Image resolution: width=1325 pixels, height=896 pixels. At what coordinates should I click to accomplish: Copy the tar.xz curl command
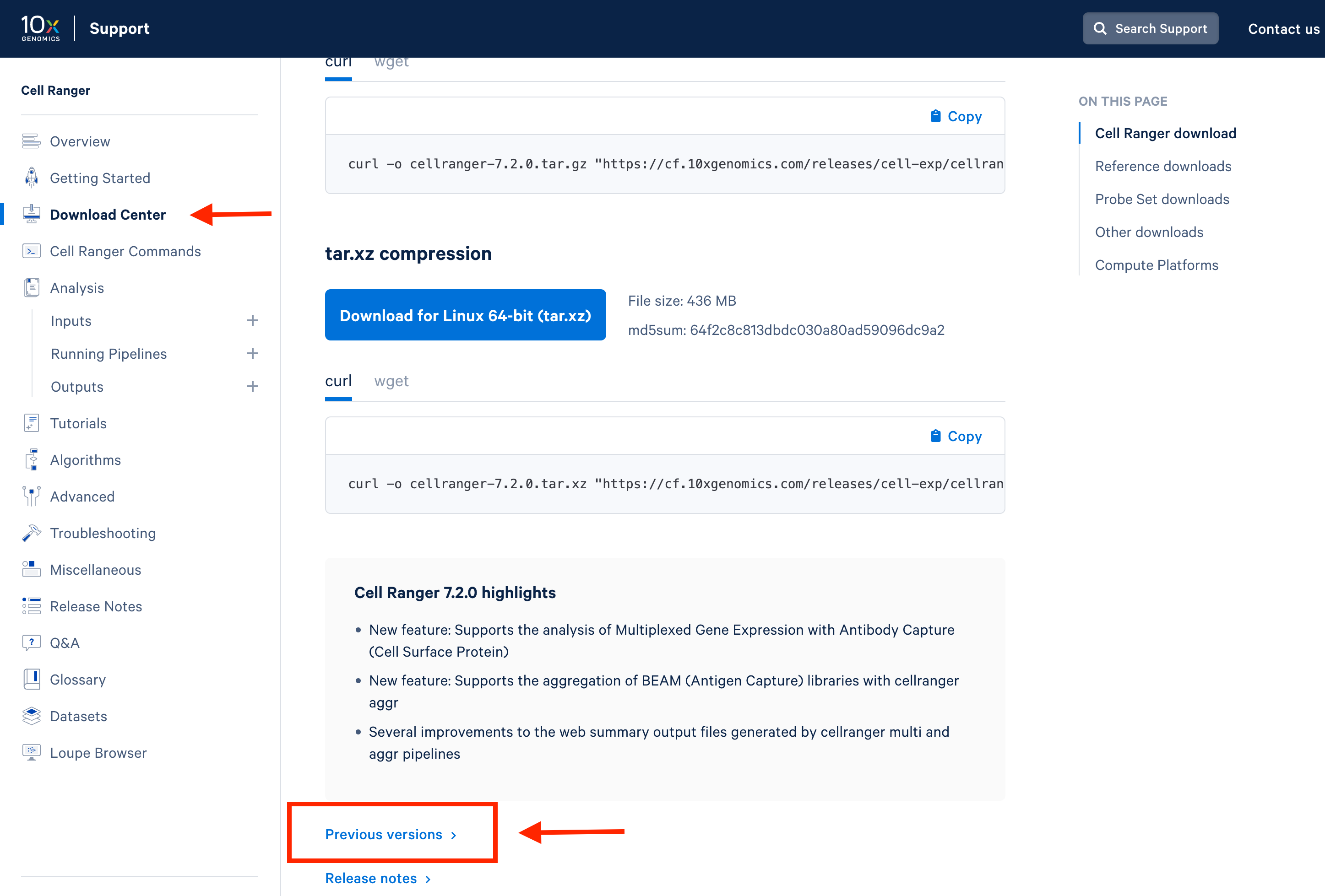coord(956,436)
